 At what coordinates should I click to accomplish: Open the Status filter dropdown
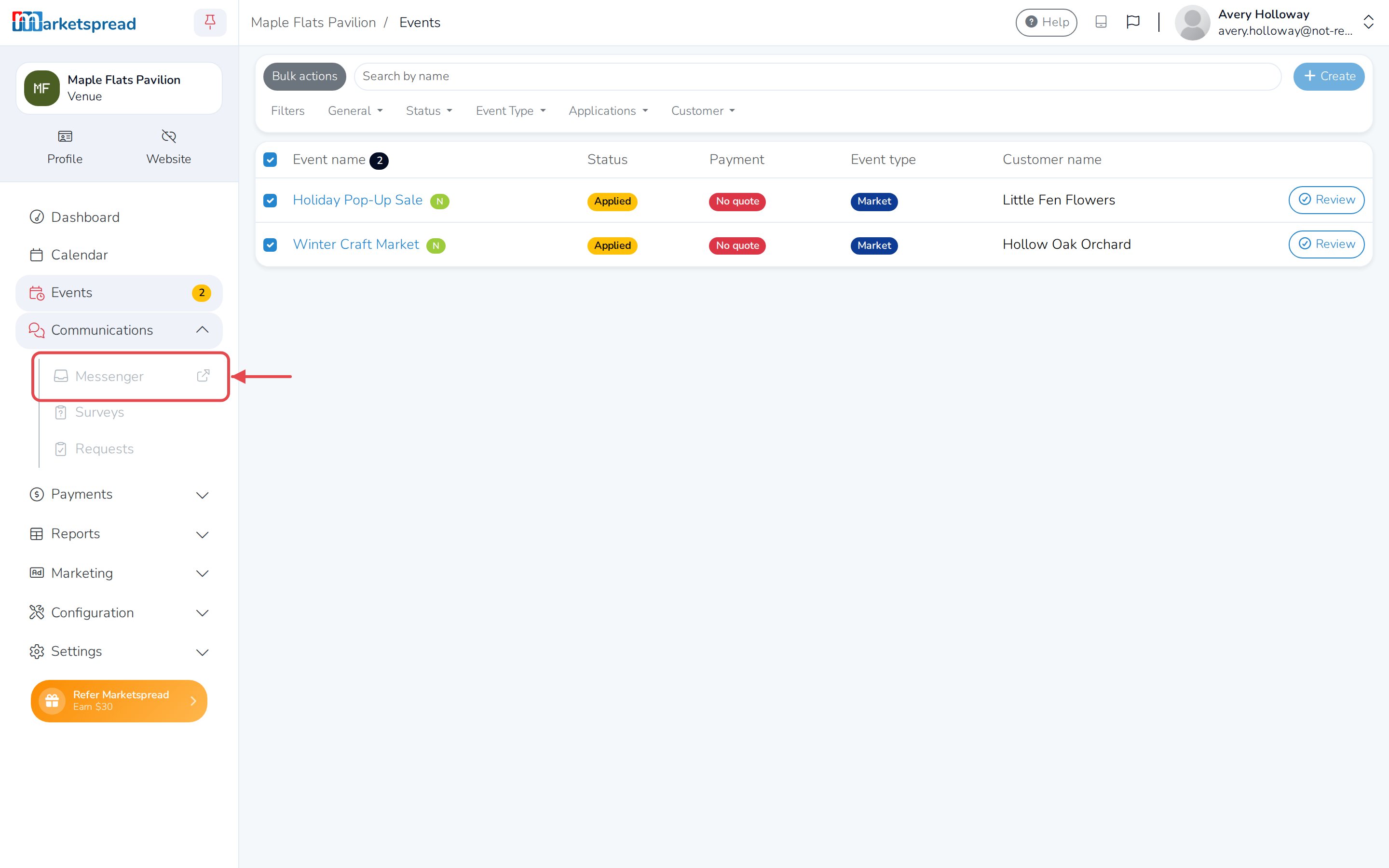coord(429,111)
